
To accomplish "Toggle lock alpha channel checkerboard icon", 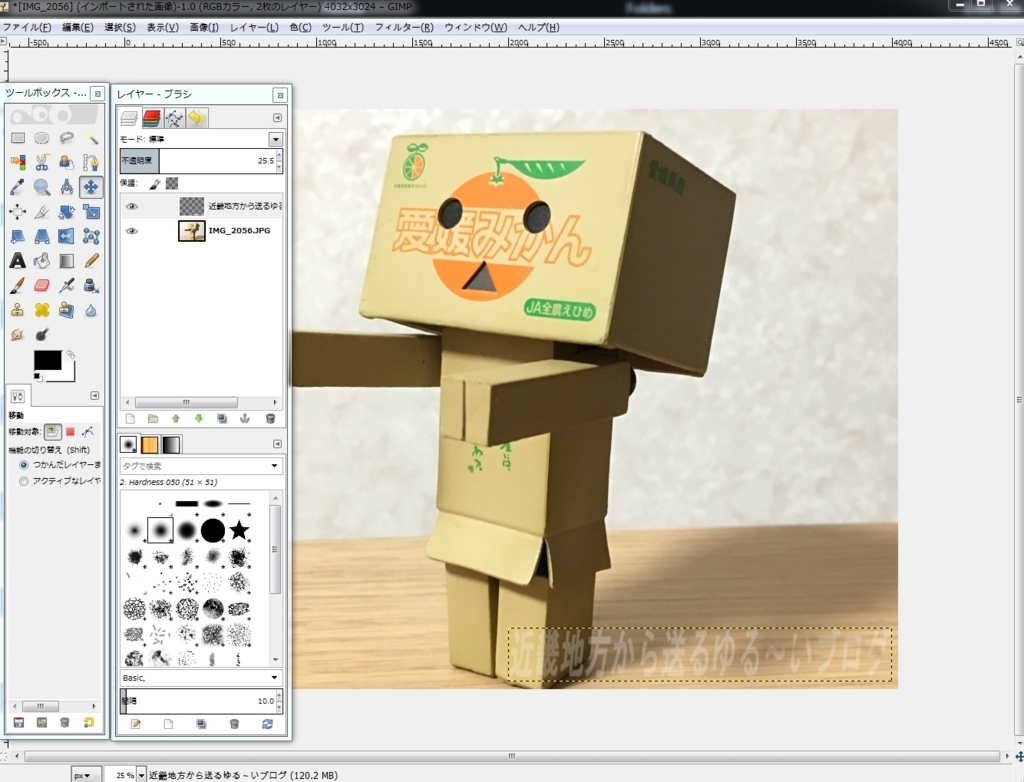I will point(172,184).
